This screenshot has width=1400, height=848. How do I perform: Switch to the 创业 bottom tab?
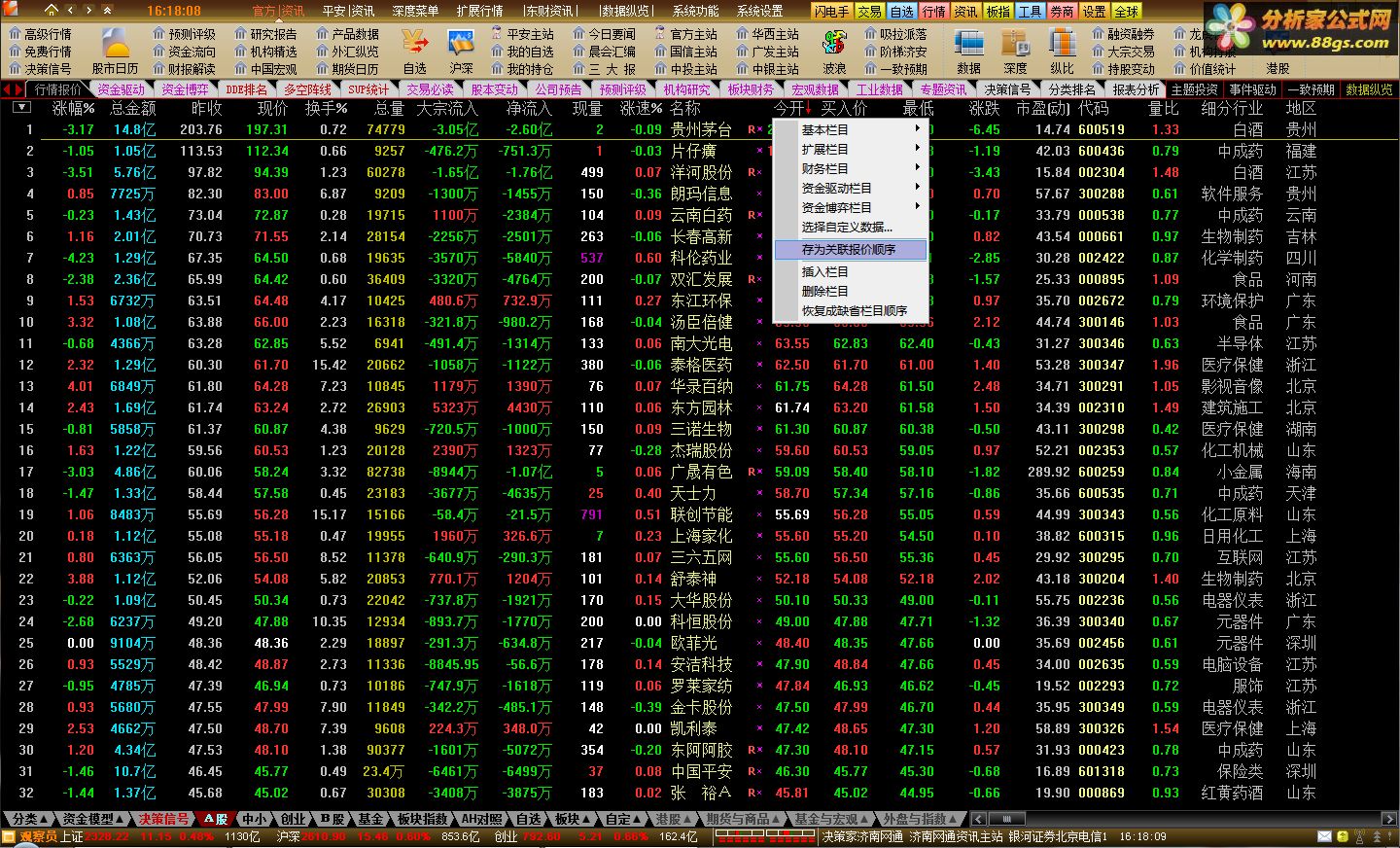pyautogui.click(x=293, y=819)
